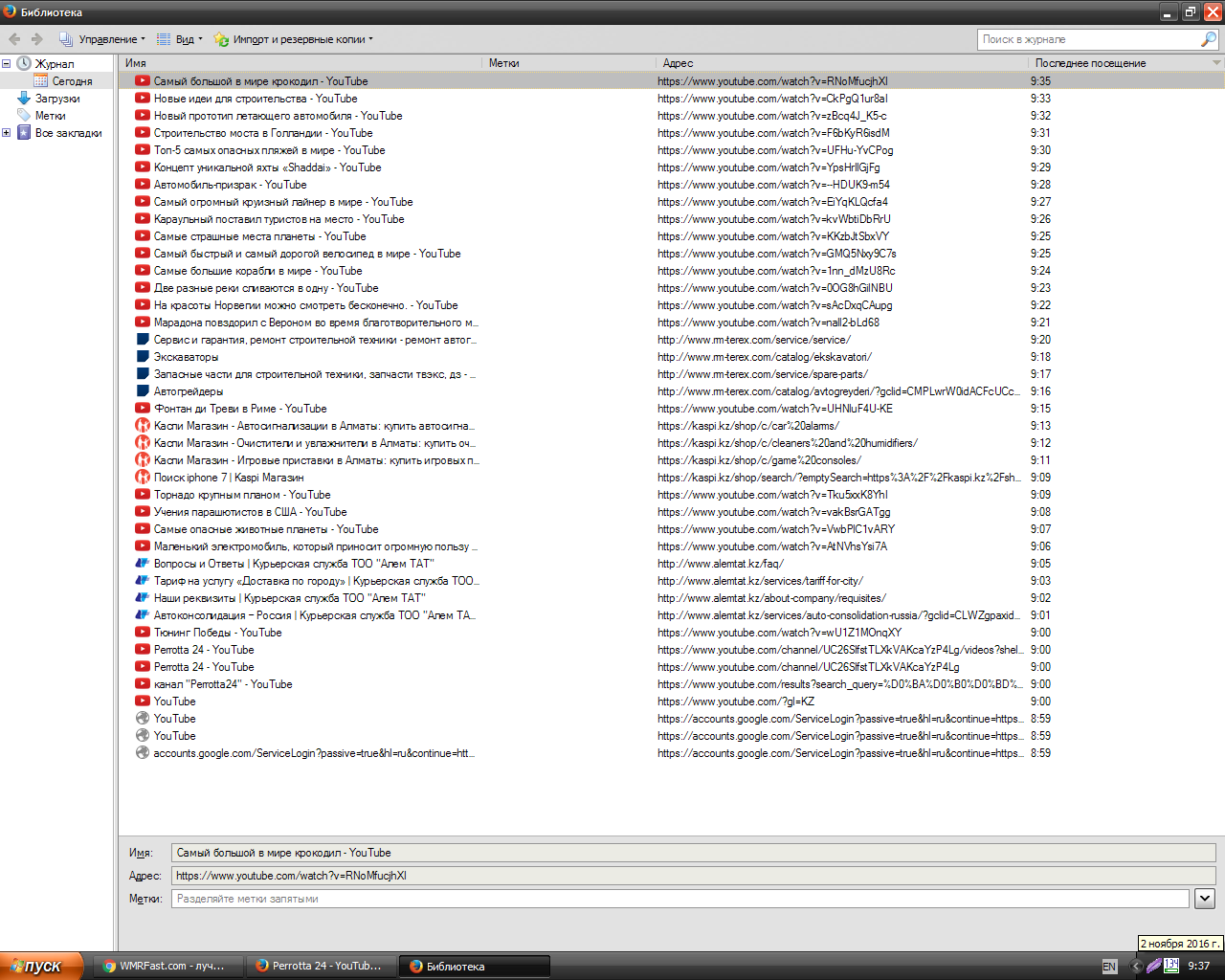
Task: Click the Имя details field at the bottom
Action: [694, 853]
